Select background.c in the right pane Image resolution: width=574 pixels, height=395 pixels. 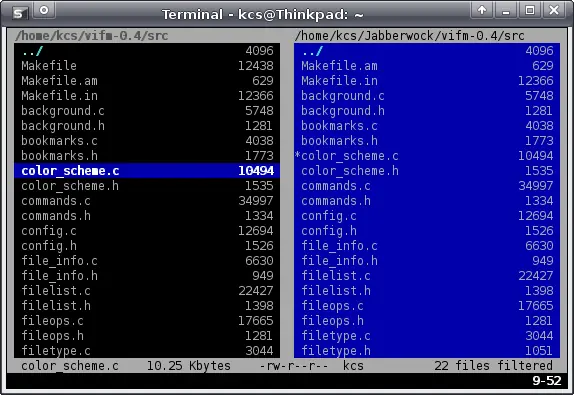pos(427,96)
